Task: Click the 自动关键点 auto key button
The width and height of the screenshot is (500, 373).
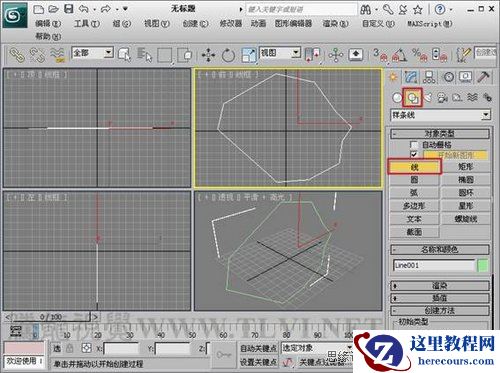Action: click(258, 348)
